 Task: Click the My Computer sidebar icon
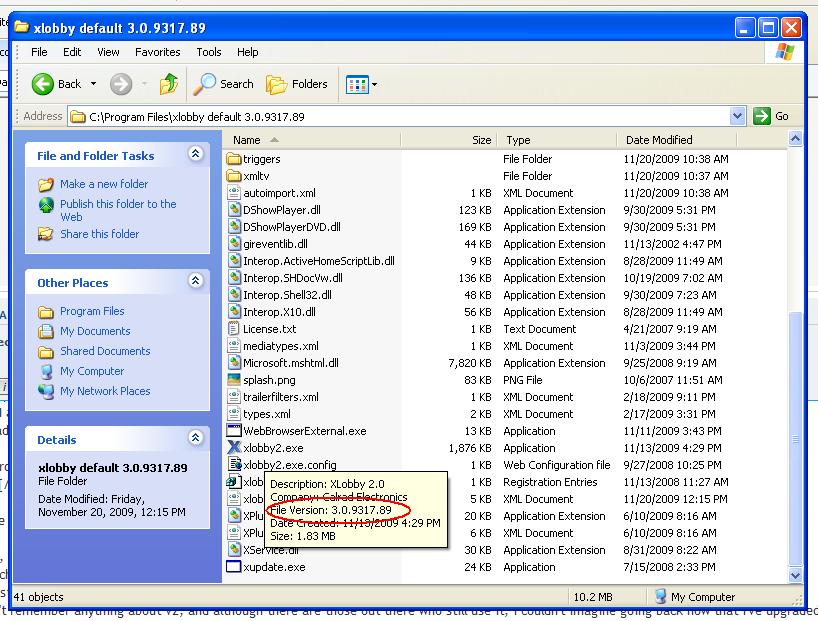[x=46, y=372]
